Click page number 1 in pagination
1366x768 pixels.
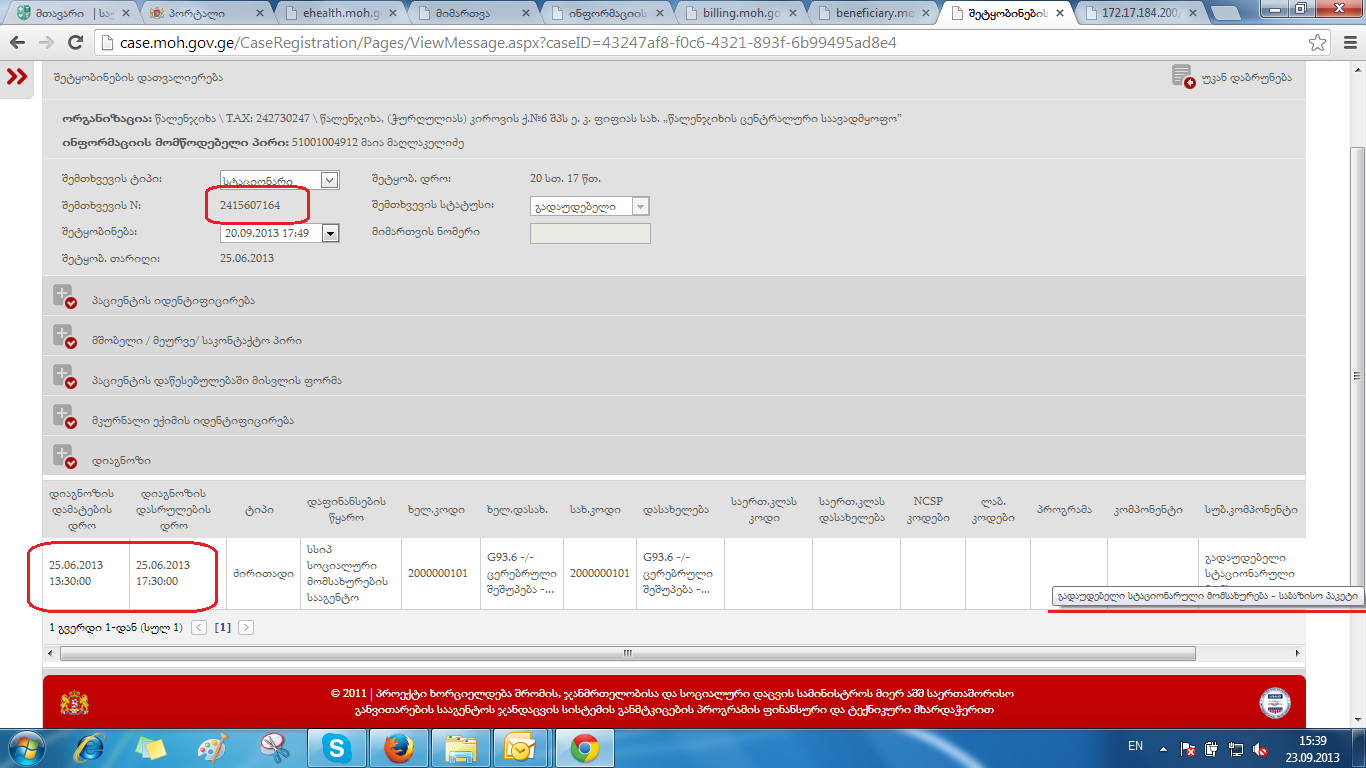click(x=223, y=628)
